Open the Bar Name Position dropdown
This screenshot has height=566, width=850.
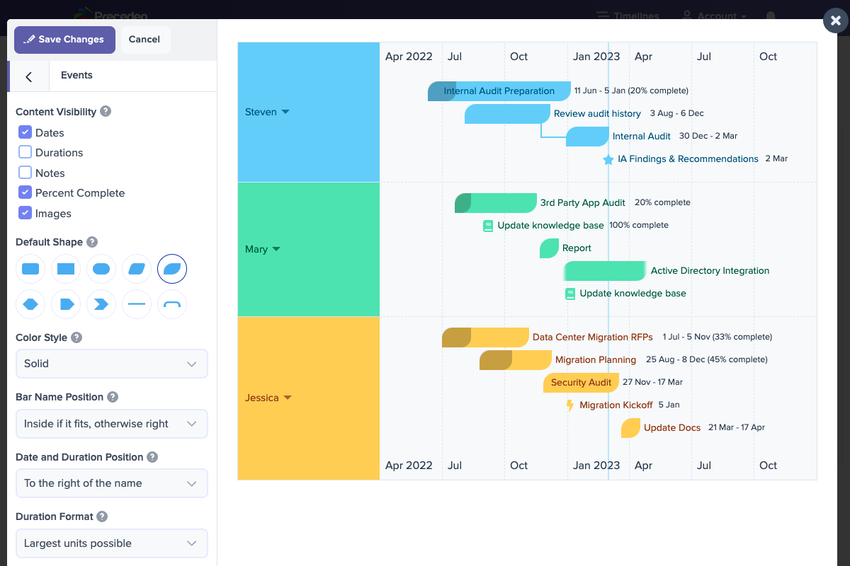(x=111, y=424)
